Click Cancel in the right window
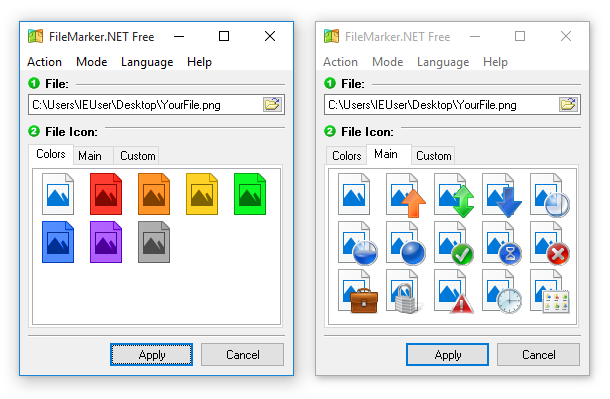Screen dimensions: 610x399 tap(538, 354)
